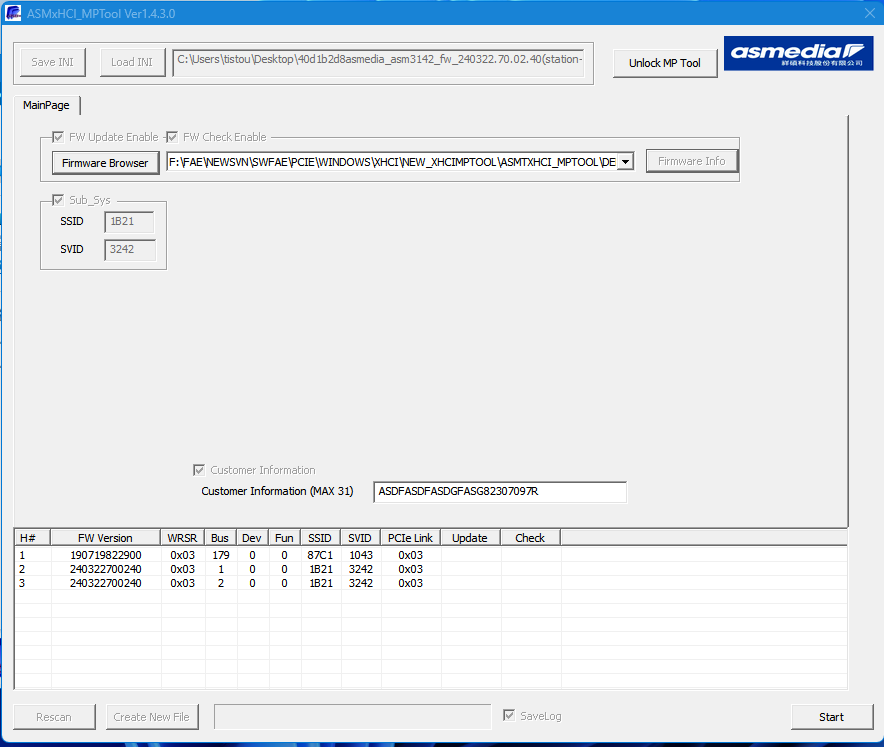Close the MPTool window
The image size is (884, 747).
866,14
